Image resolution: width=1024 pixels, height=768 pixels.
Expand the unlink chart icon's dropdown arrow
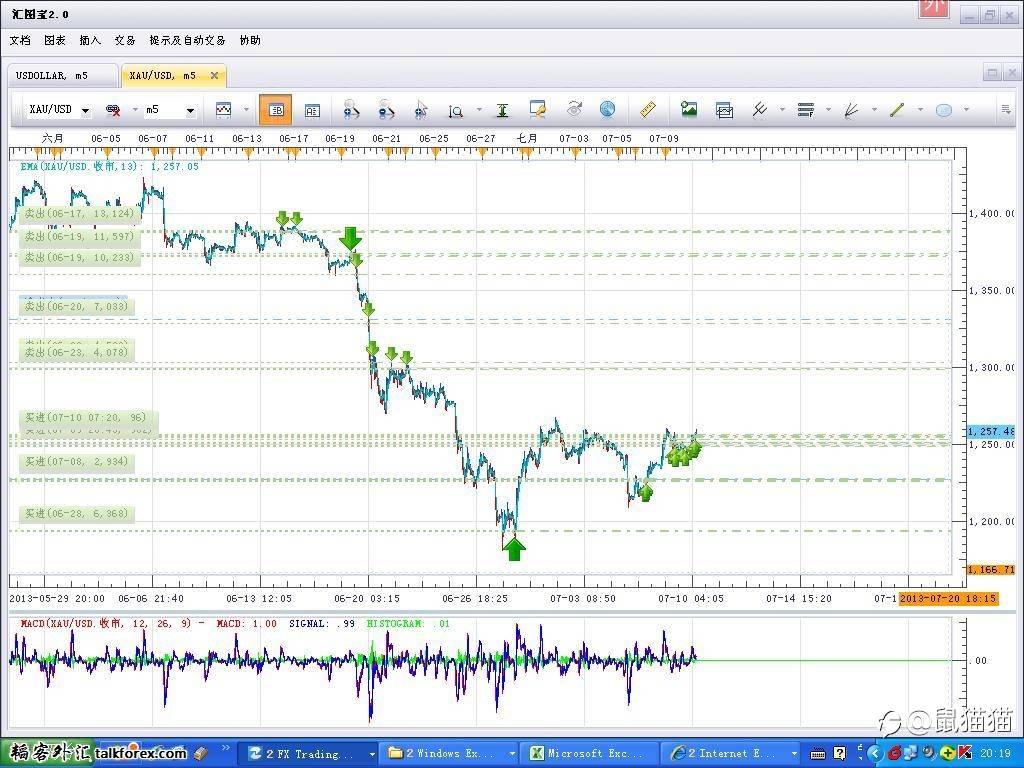[135, 110]
